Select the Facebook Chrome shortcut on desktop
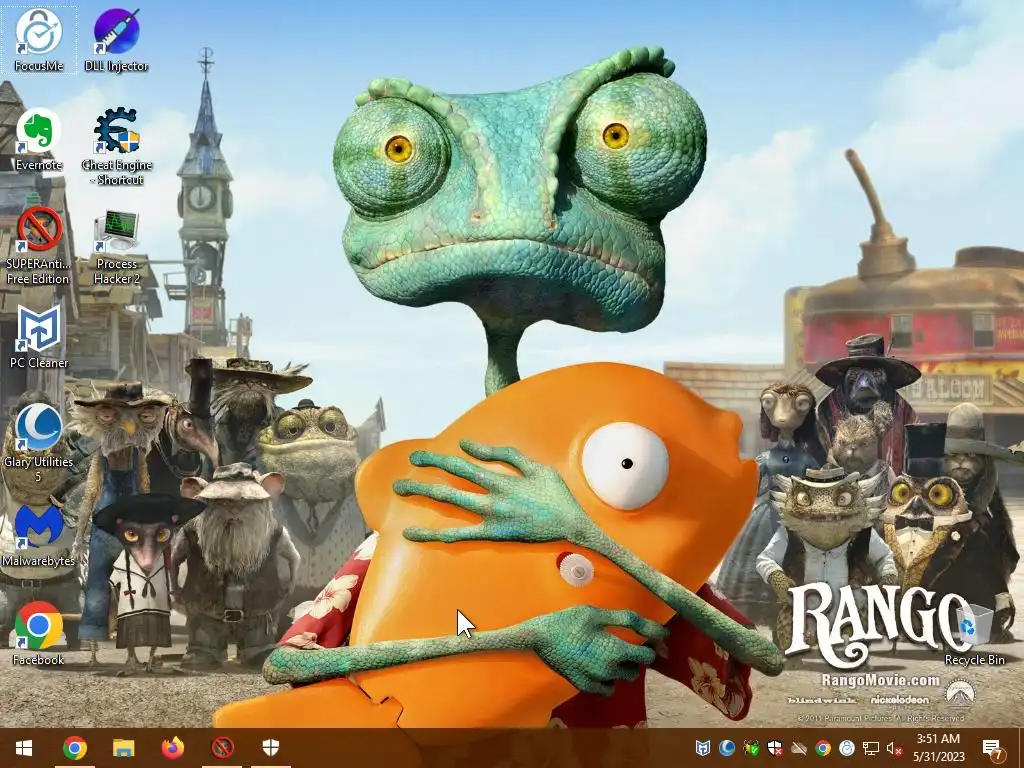This screenshot has height=768, width=1024. pyautogui.click(x=39, y=633)
